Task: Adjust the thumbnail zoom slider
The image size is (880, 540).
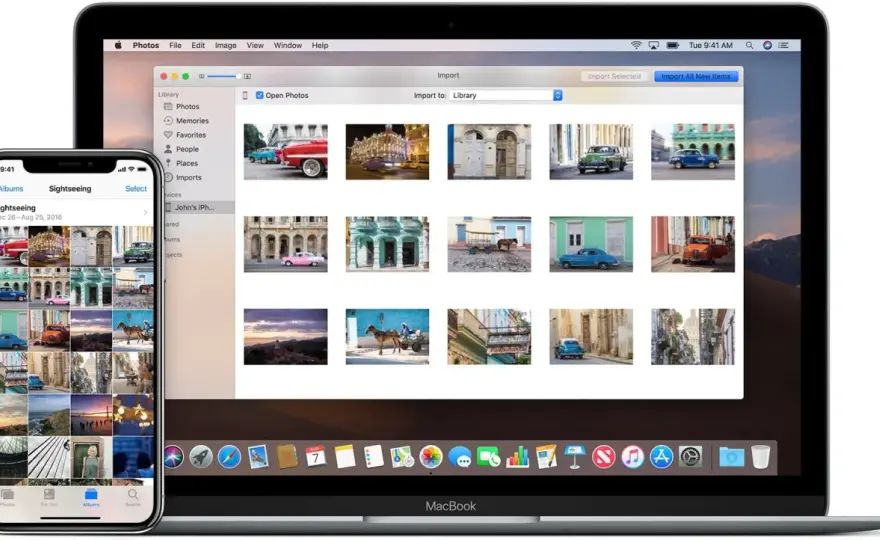Action: (224, 76)
